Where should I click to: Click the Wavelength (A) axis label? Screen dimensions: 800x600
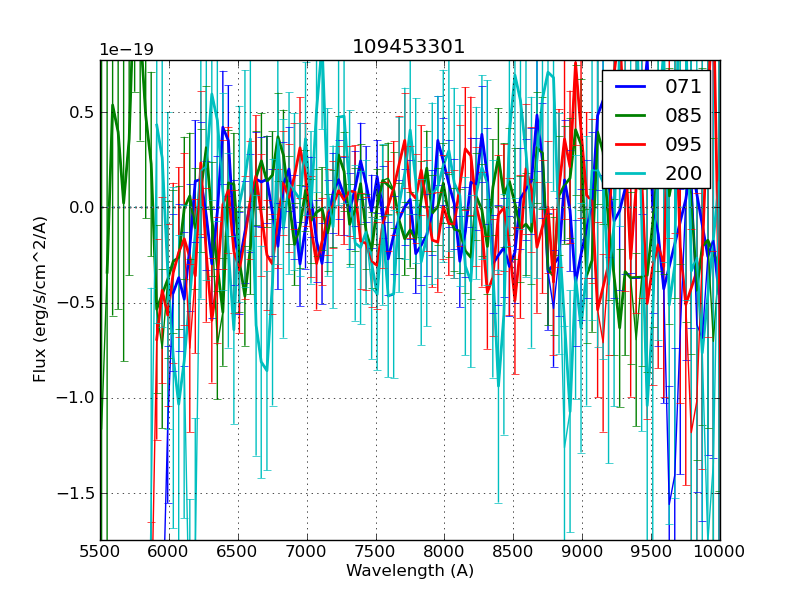[x=410, y=571]
